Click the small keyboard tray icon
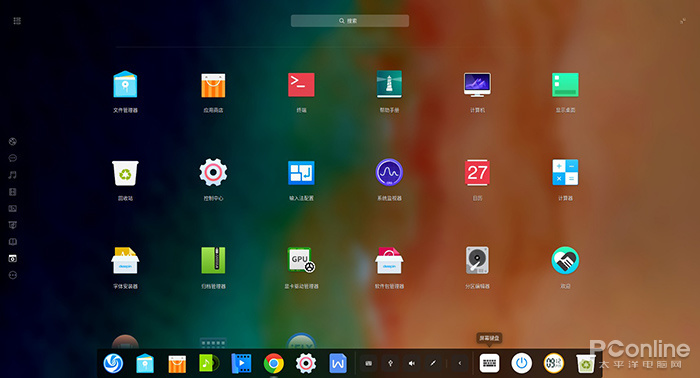Screen dimensions: 700x378 pos(369,364)
